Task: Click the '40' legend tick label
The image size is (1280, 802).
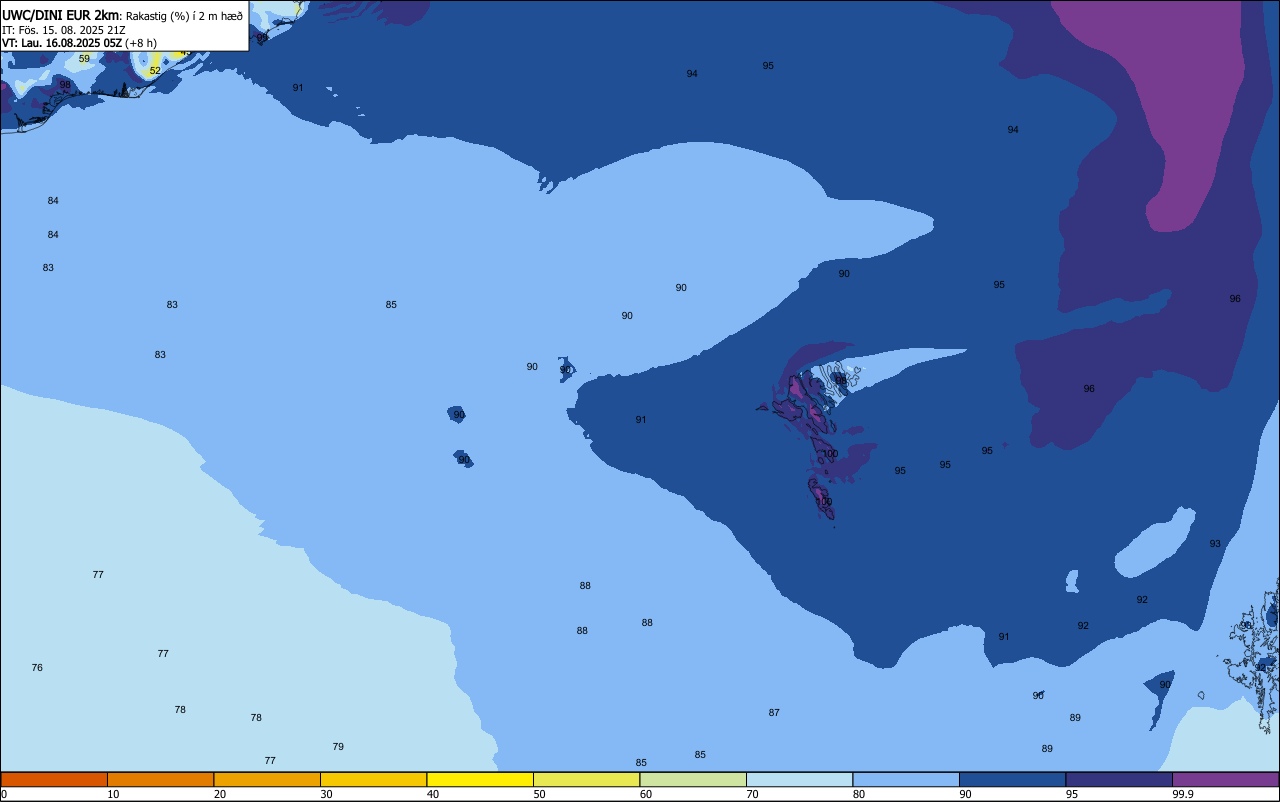Action: (433, 794)
